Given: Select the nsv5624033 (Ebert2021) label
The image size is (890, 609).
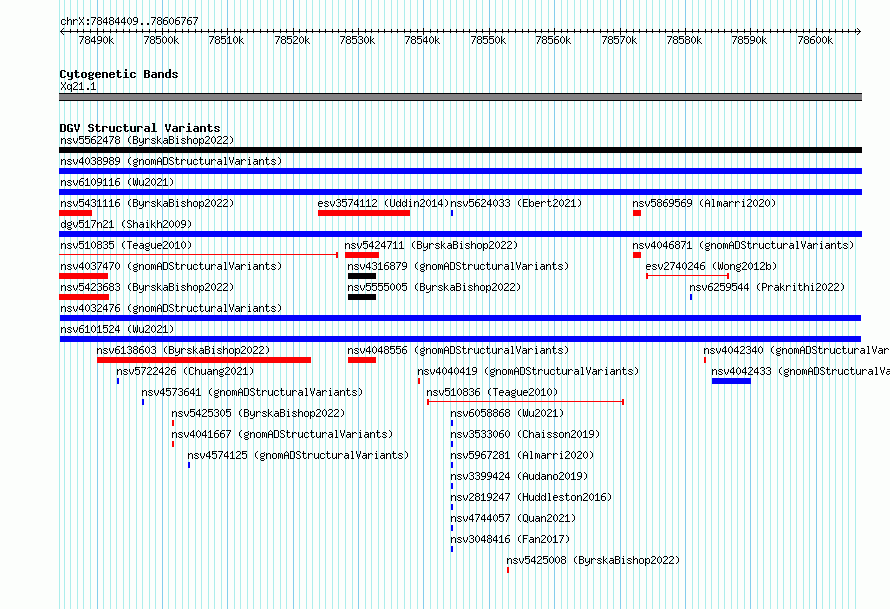Looking at the screenshot, I should (516, 203).
